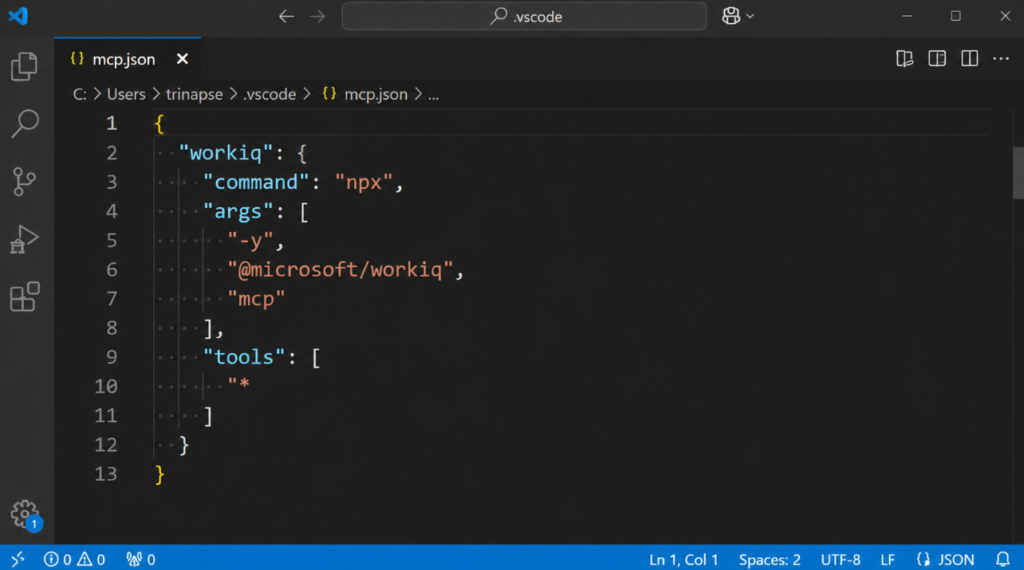Split the editor right
The height and width of the screenshot is (570, 1024).
pos(970,59)
